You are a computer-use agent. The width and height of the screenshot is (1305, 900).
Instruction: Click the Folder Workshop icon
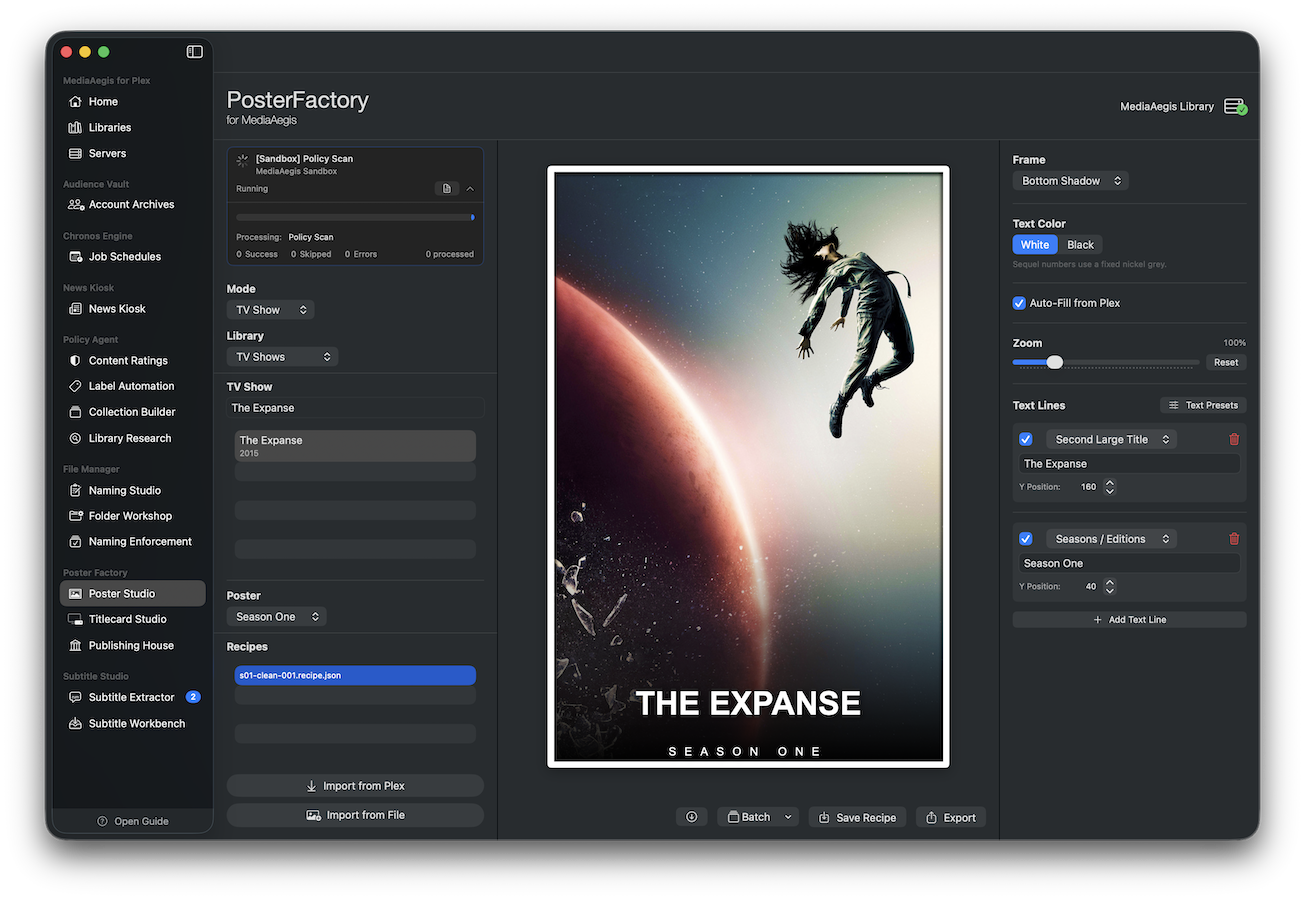75,516
